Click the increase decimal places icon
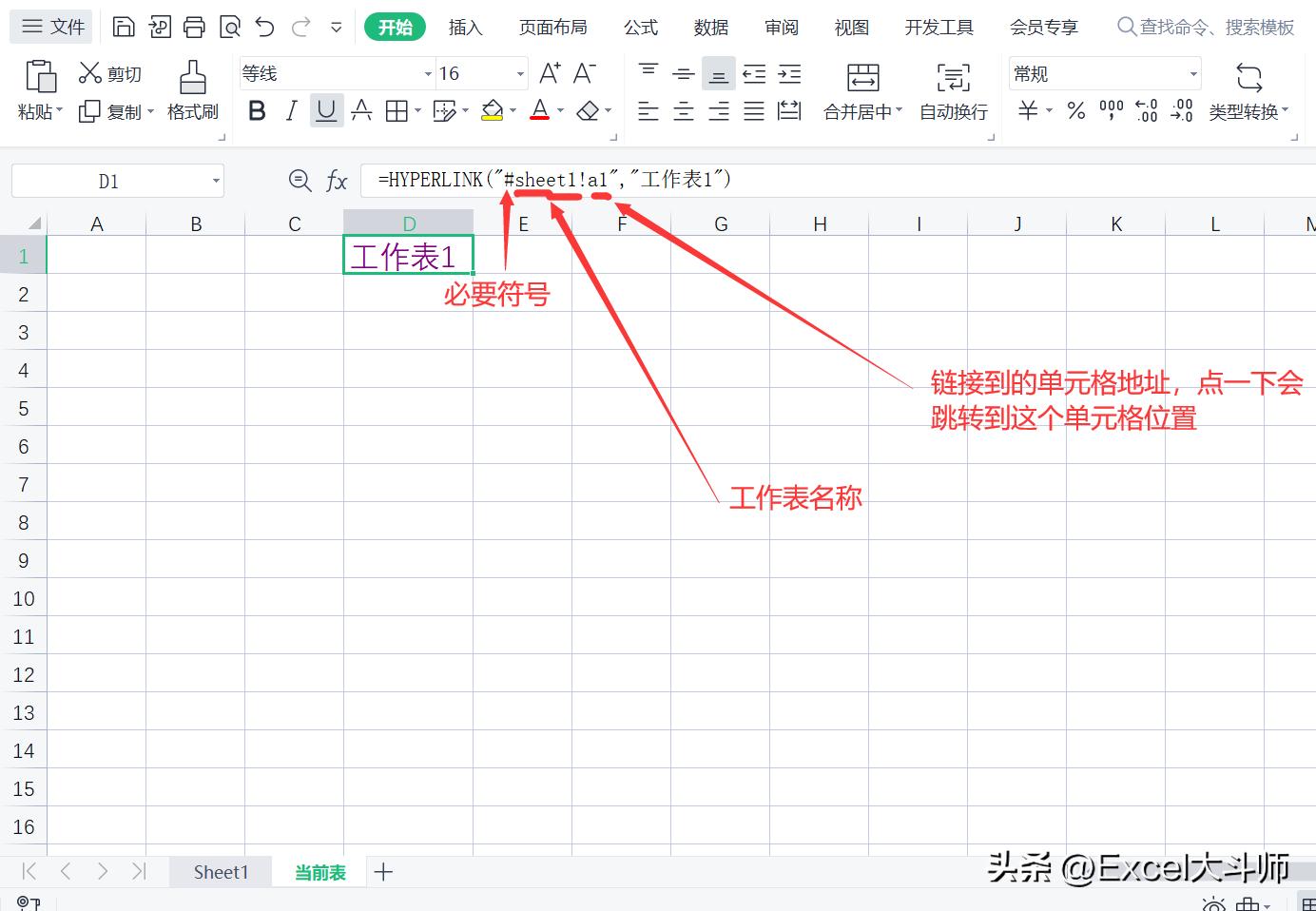1316x911 pixels. [1146, 110]
